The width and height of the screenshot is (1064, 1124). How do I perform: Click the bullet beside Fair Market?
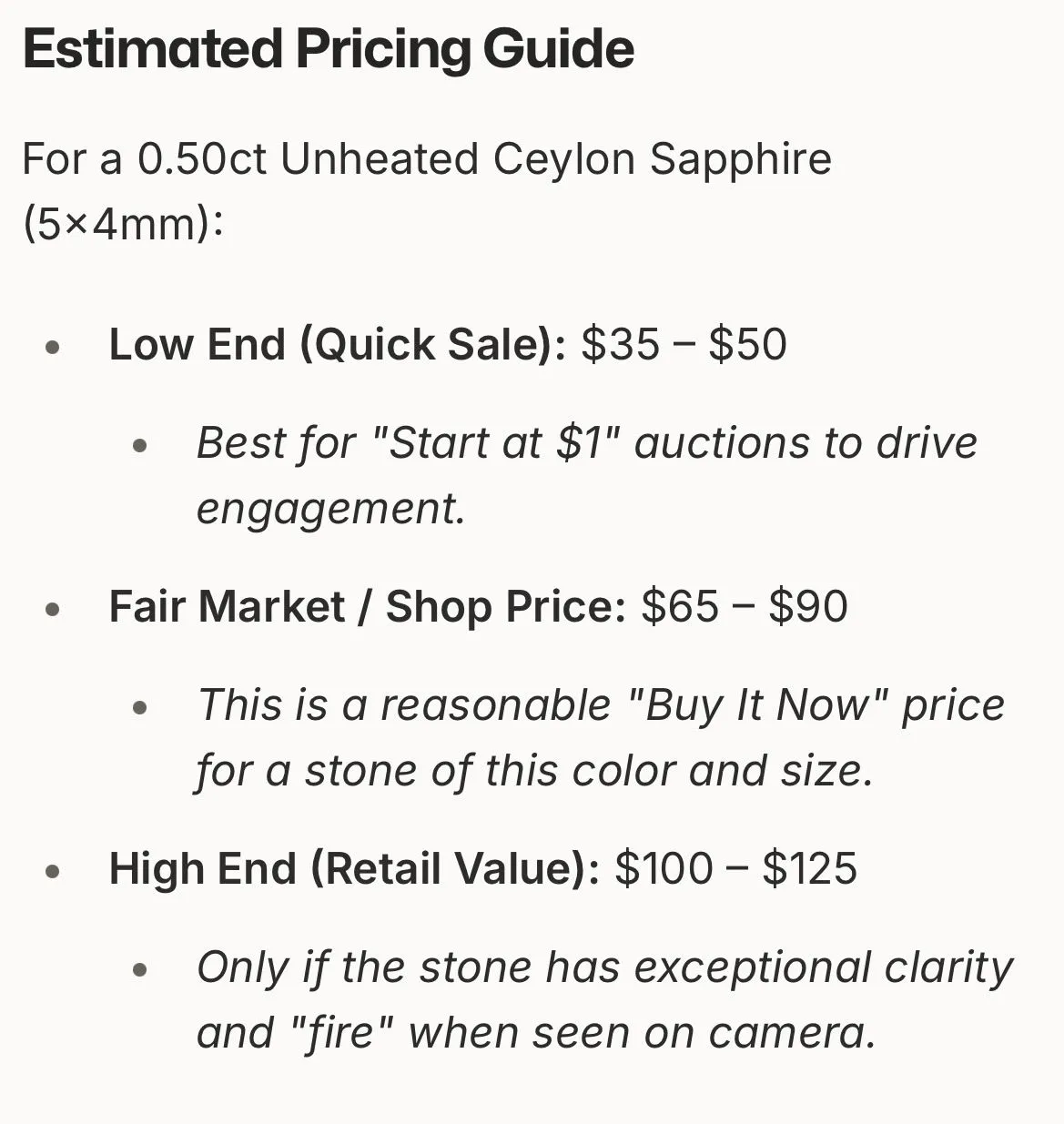click(53, 609)
